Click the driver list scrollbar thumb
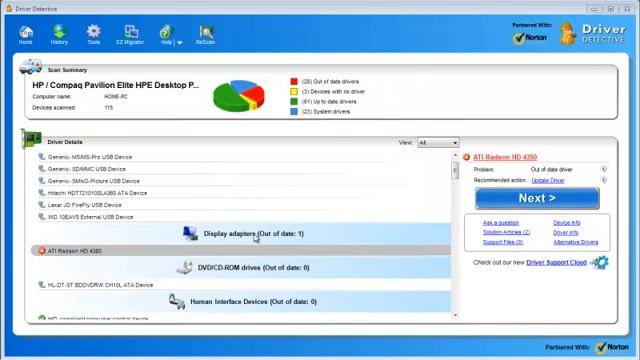This screenshot has width=640, height=360. 455,170
